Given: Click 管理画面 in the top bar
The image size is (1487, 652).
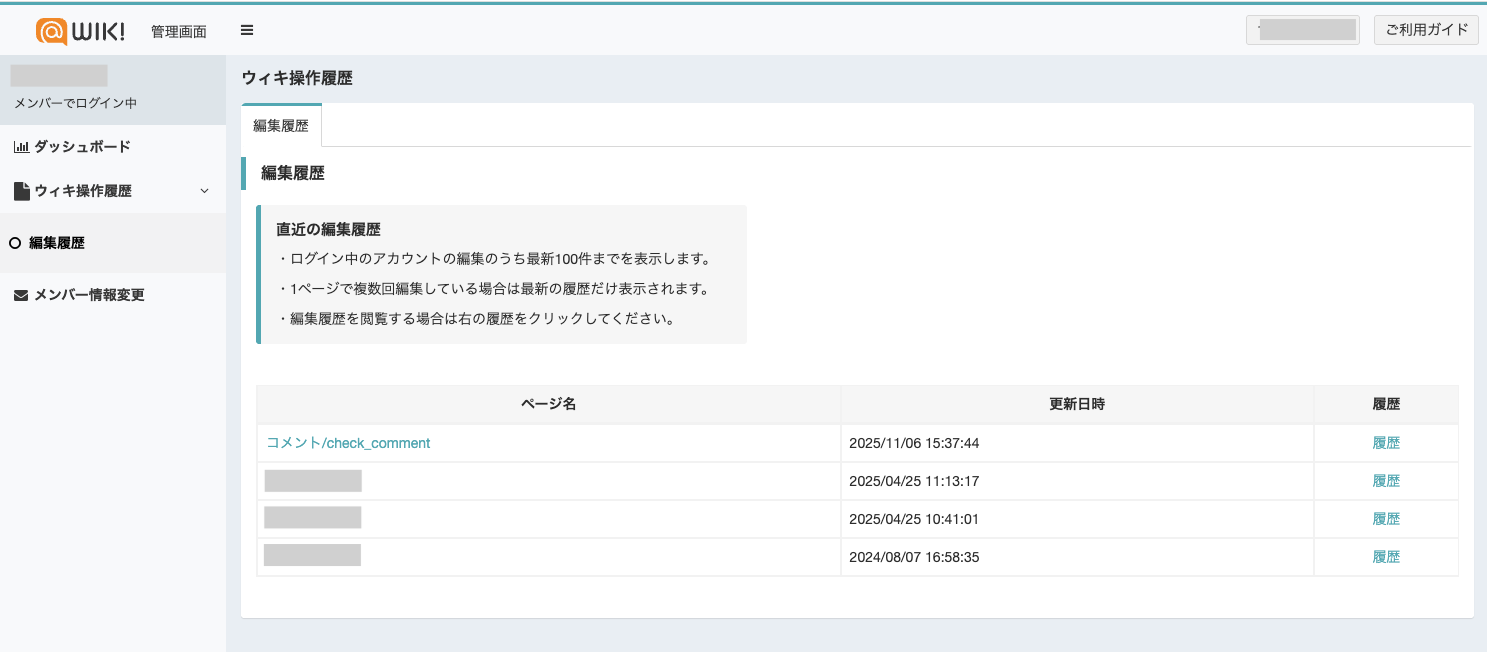Looking at the screenshot, I should (x=179, y=31).
